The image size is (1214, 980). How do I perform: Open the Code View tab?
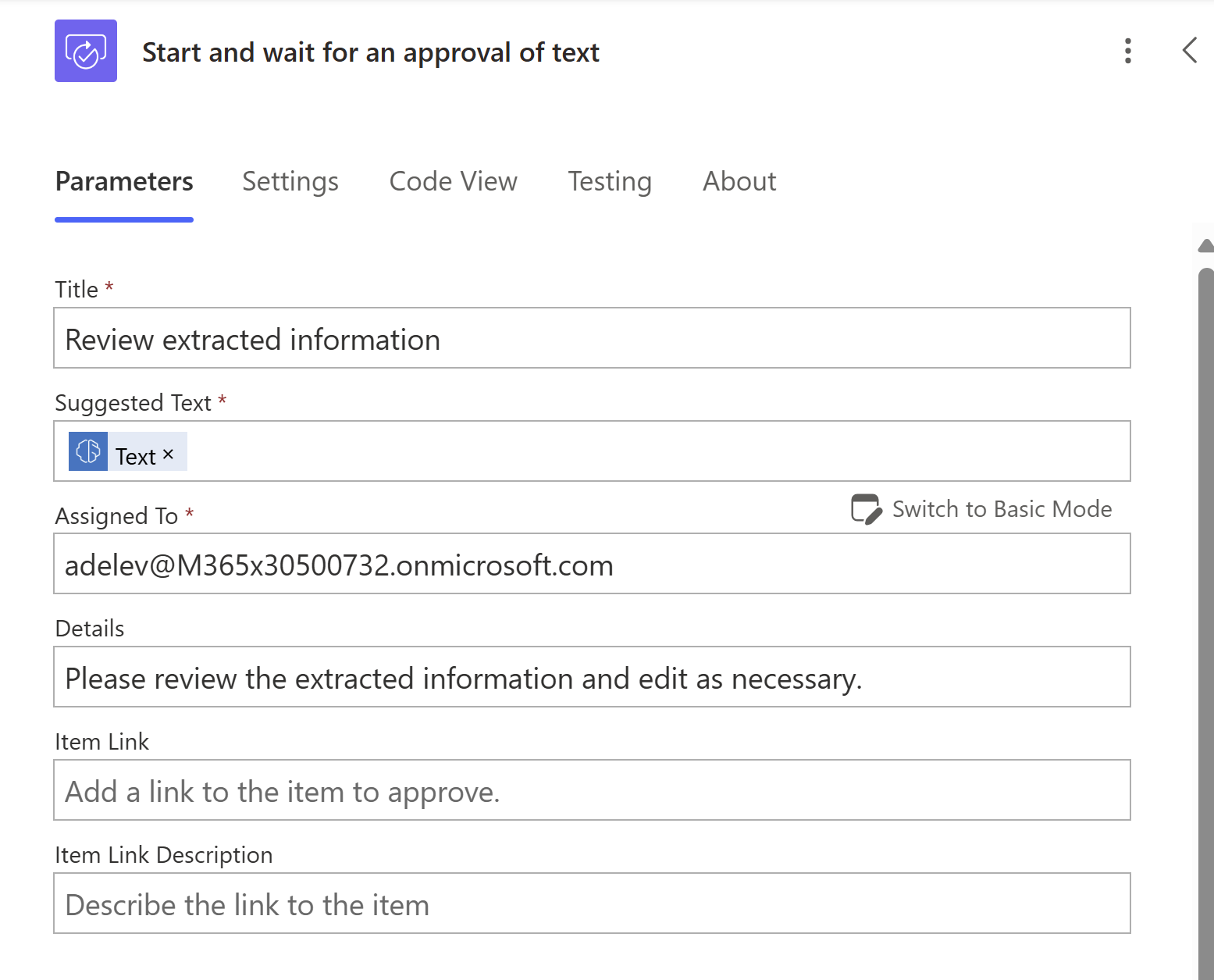pyautogui.click(x=453, y=182)
